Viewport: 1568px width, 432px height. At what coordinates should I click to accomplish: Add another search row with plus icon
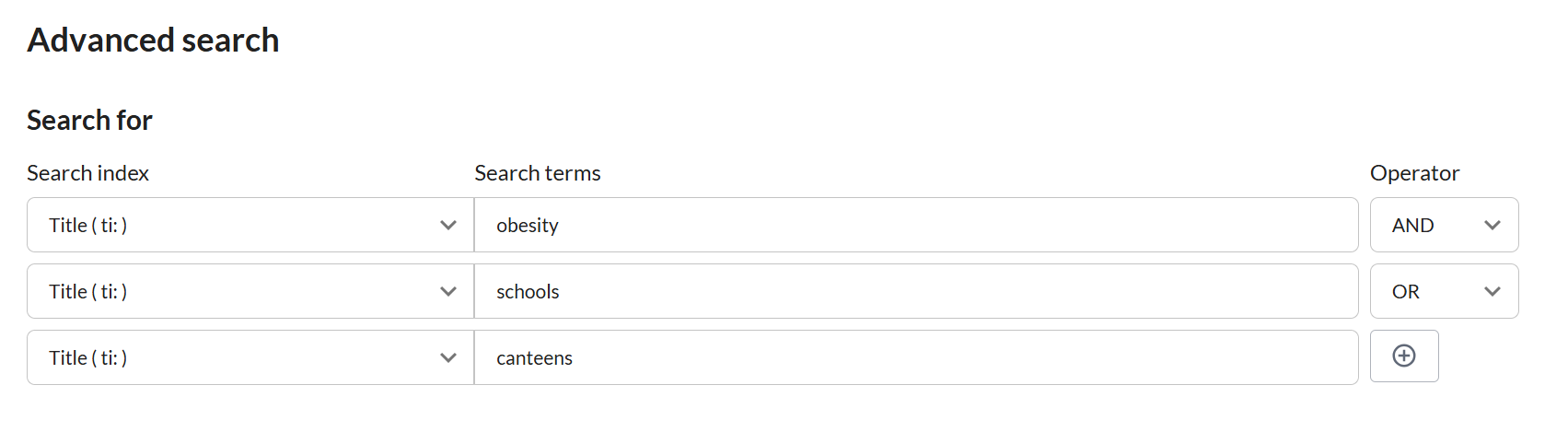(1404, 356)
